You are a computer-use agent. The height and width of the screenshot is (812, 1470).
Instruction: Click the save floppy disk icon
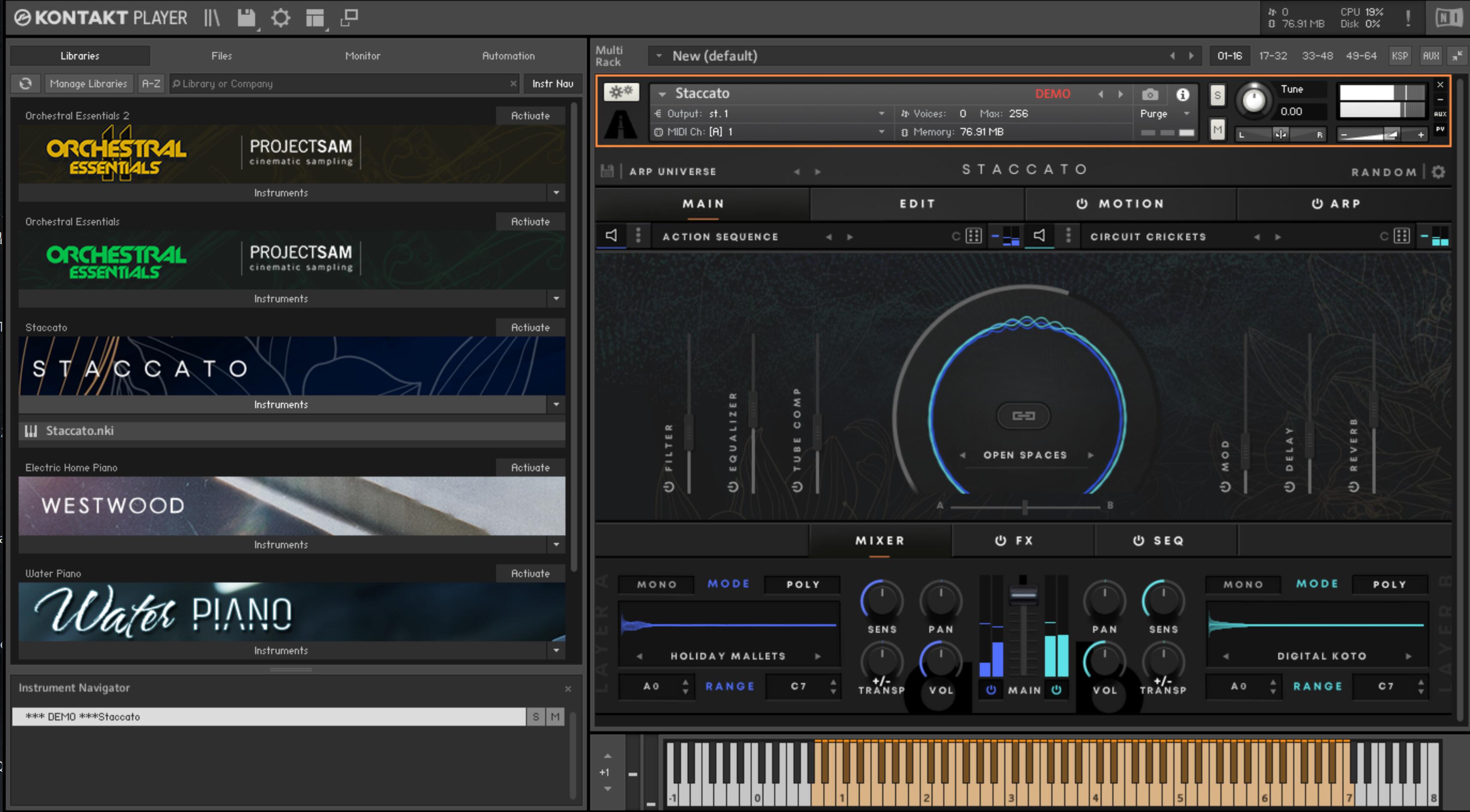click(x=247, y=18)
